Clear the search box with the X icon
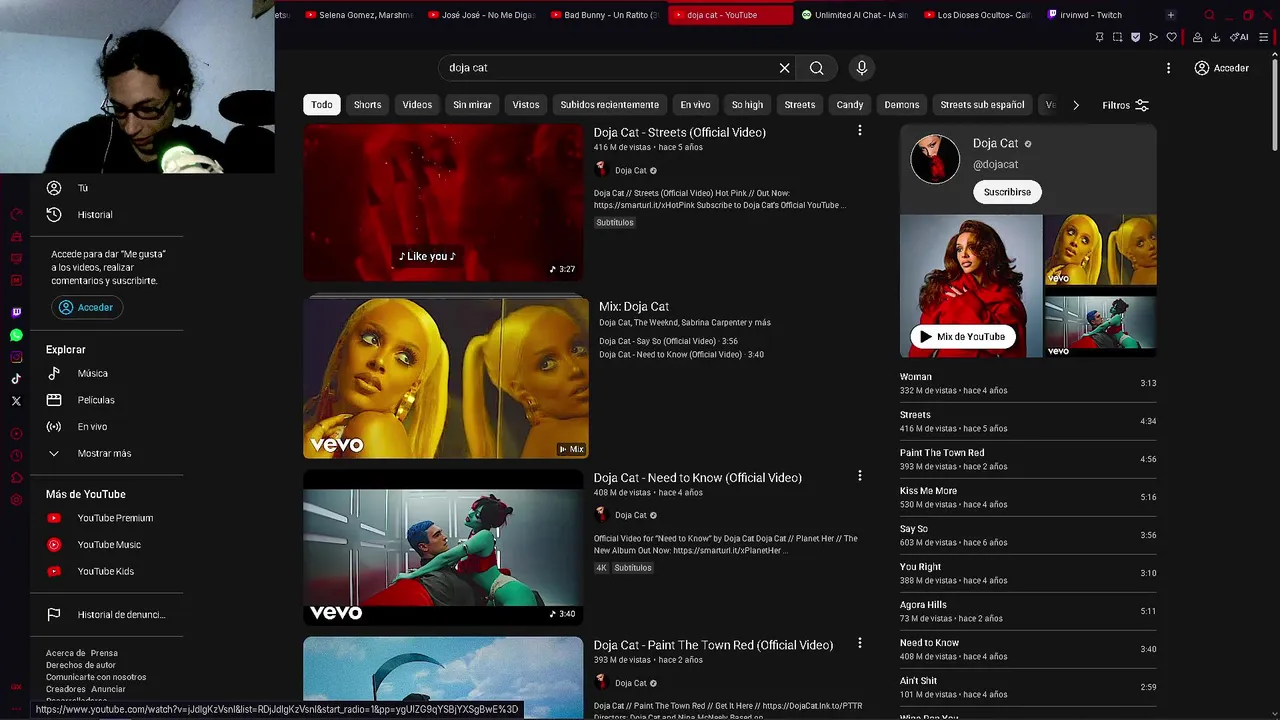Viewport: 1280px width, 720px height. point(784,68)
